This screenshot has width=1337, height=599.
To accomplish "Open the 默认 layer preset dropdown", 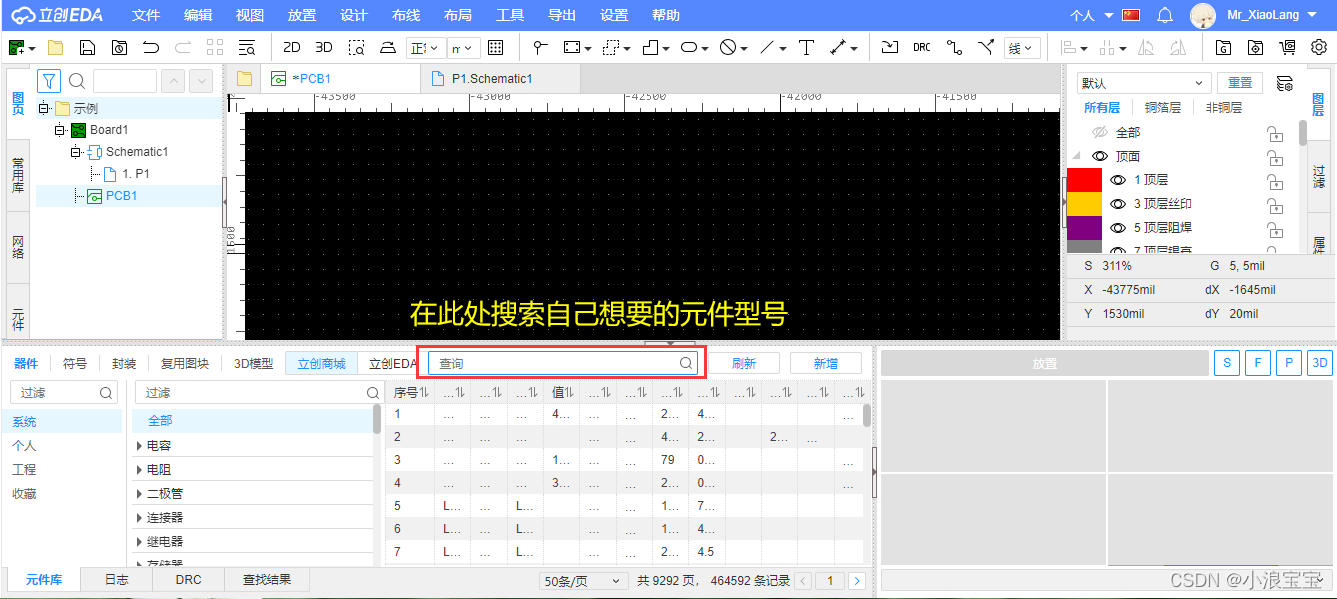I will coord(1143,83).
